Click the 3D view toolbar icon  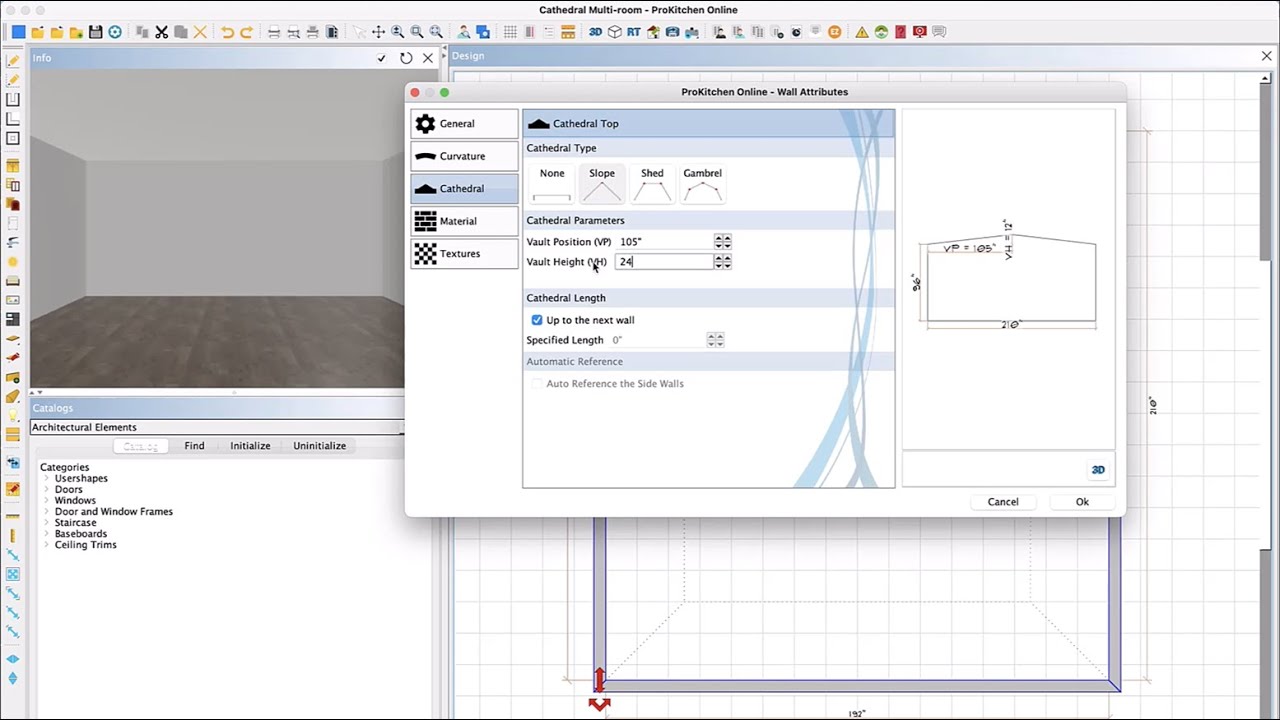click(595, 32)
